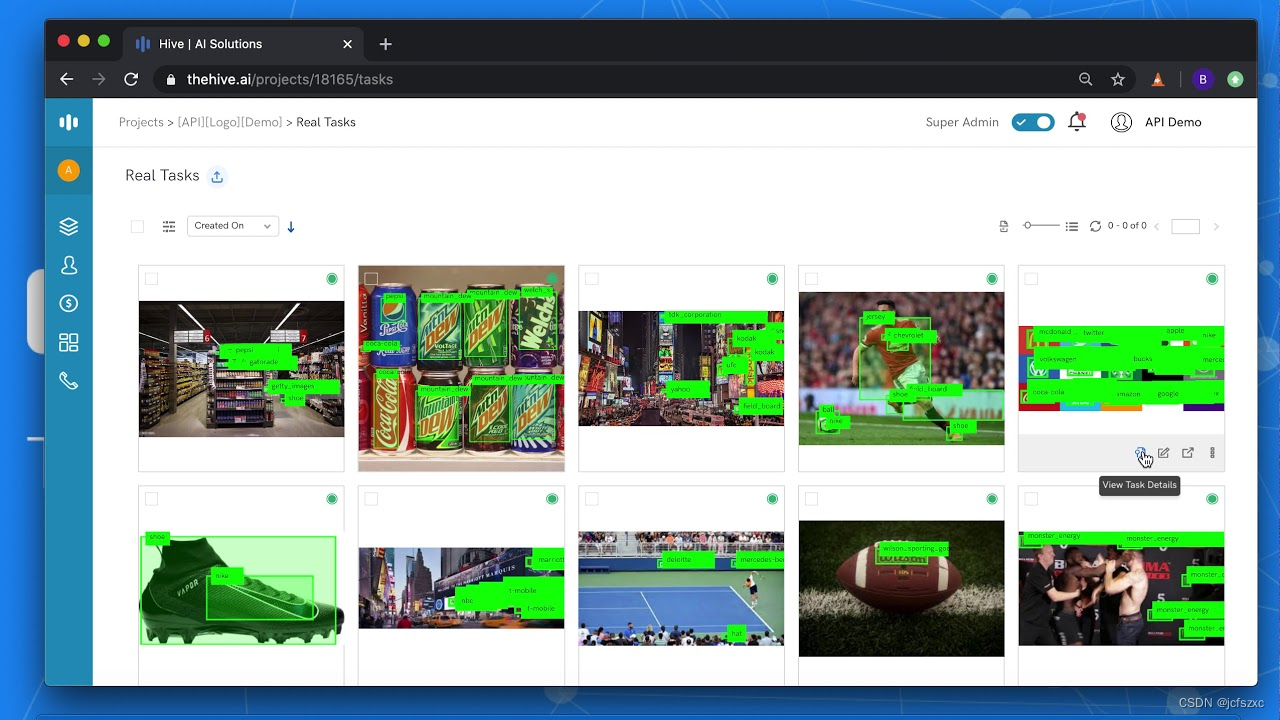Check the supermarket aisle task checkbox
The height and width of the screenshot is (720, 1280).
click(x=152, y=279)
